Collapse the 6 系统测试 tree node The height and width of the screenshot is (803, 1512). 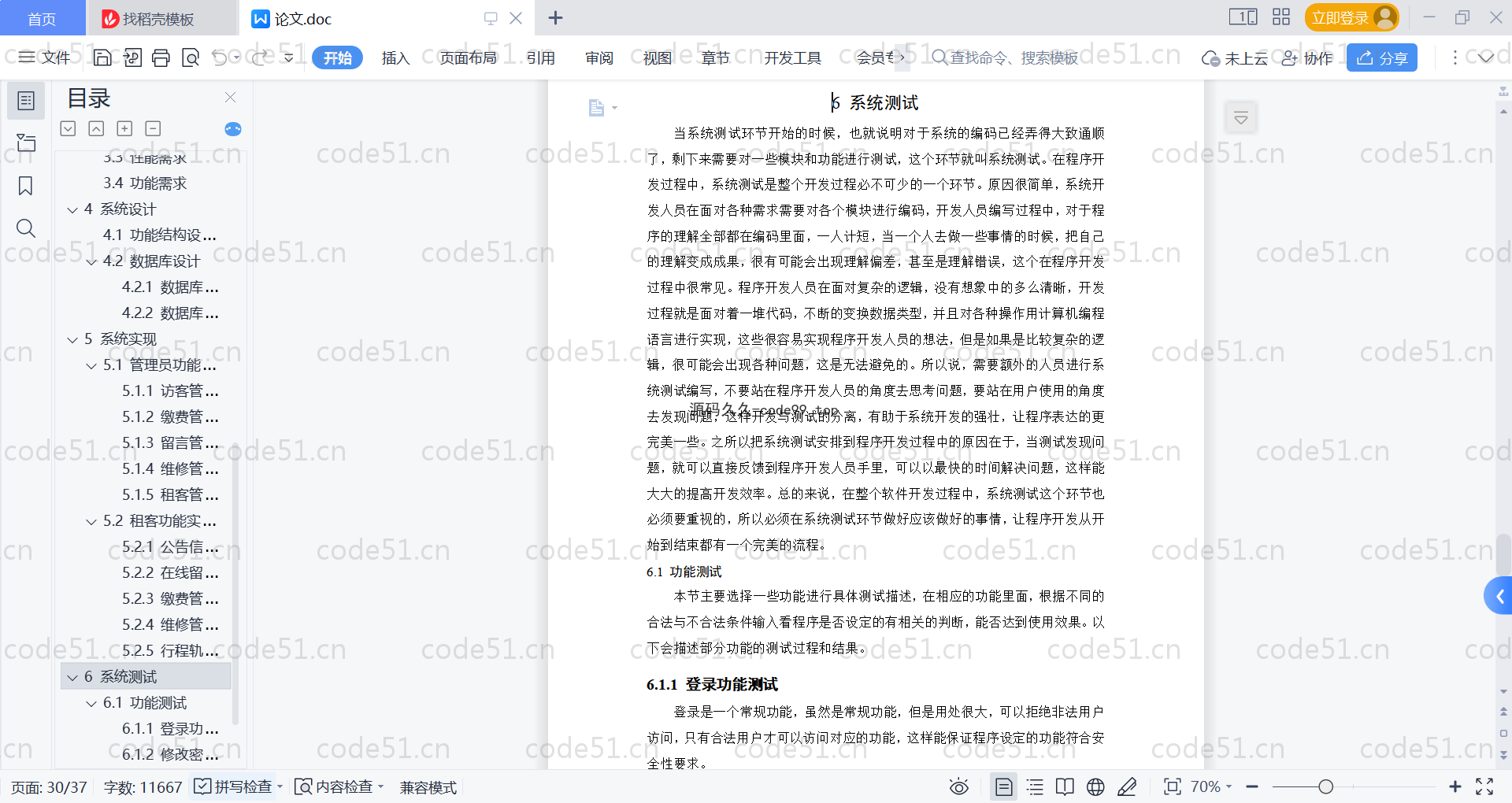click(72, 677)
